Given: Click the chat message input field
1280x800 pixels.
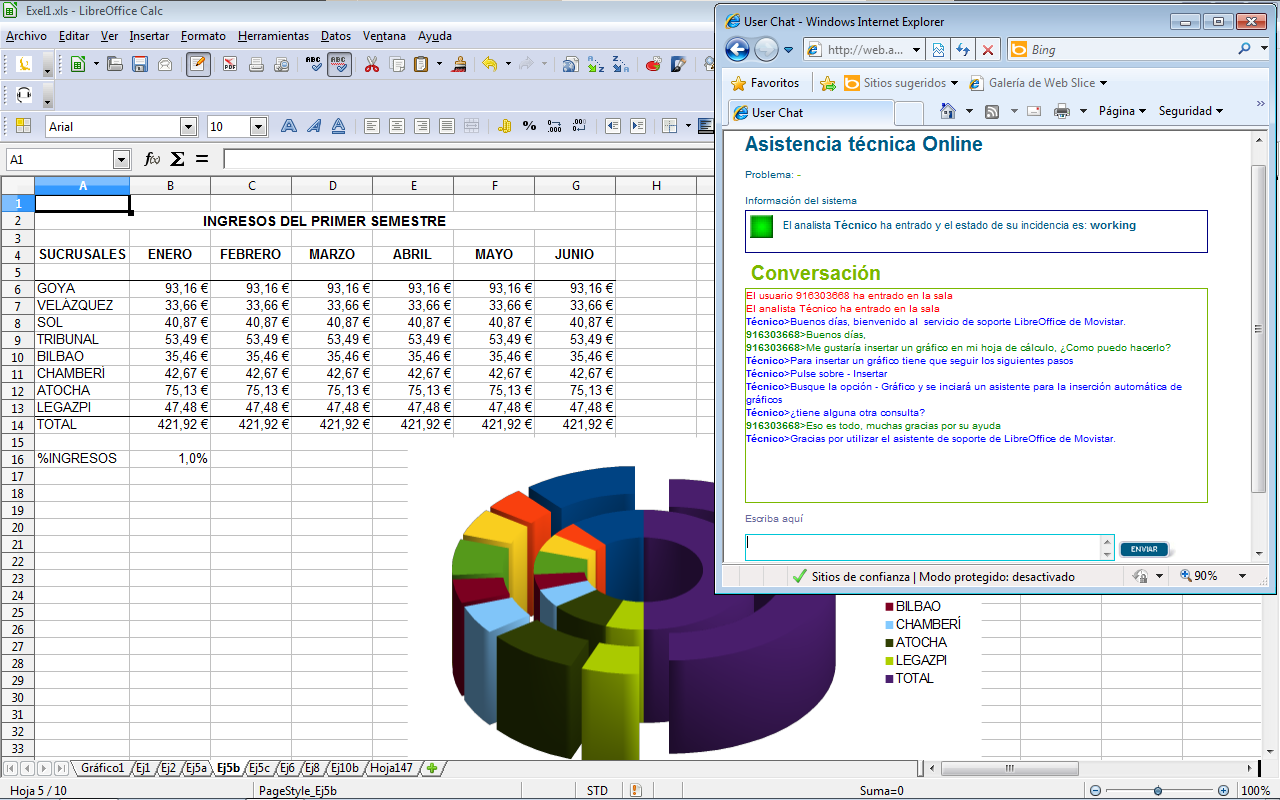Looking at the screenshot, I should click(x=922, y=547).
